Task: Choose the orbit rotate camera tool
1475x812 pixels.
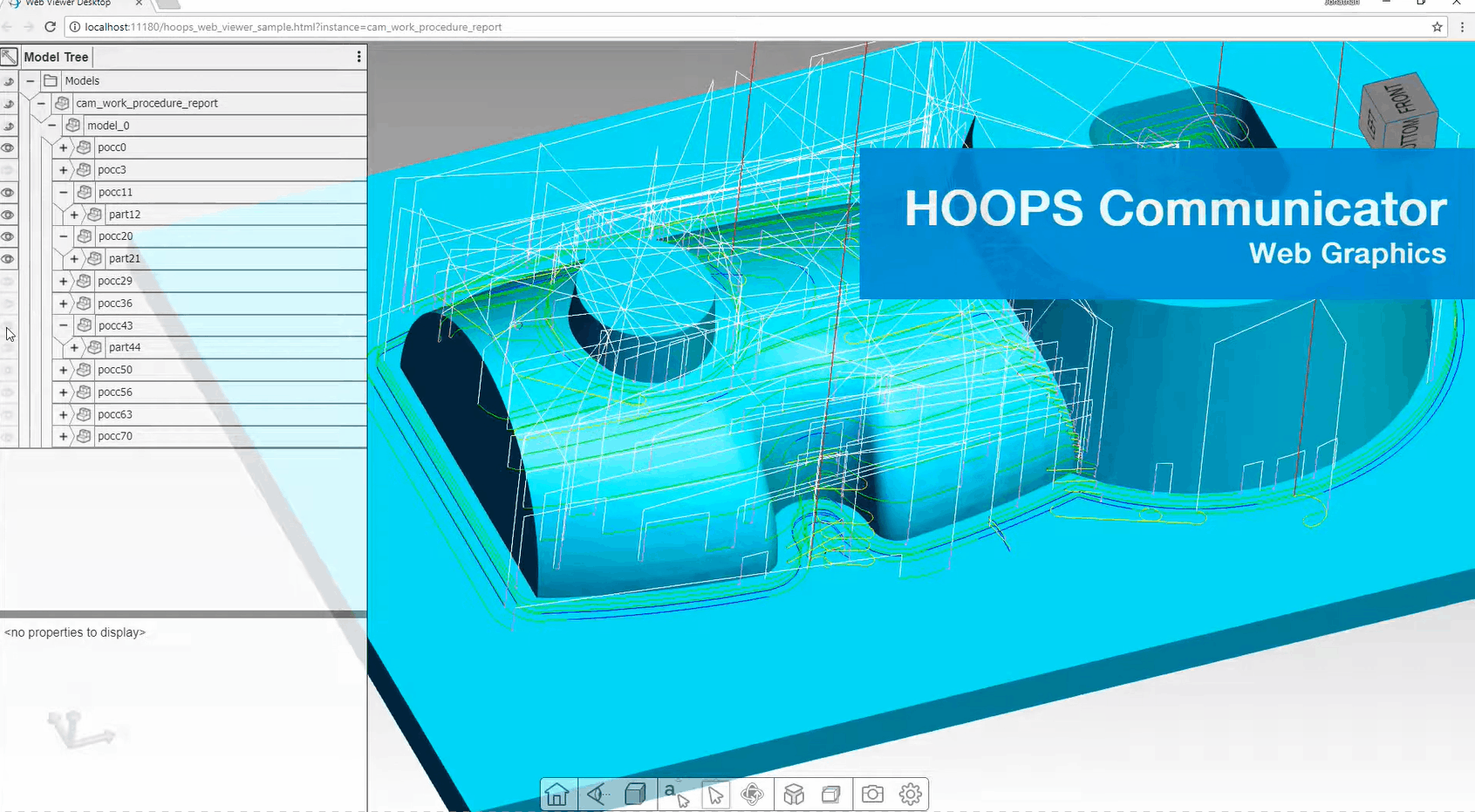Action: coord(752,795)
